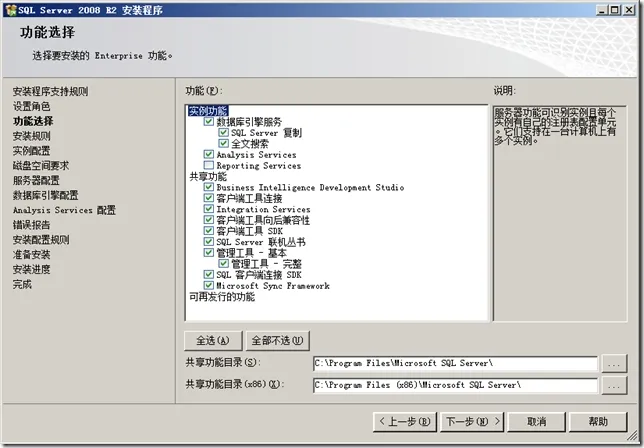Screen dimensions: 644x448
Task: Select the 错误报告 step in sidebar
Action: pos(32,225)
